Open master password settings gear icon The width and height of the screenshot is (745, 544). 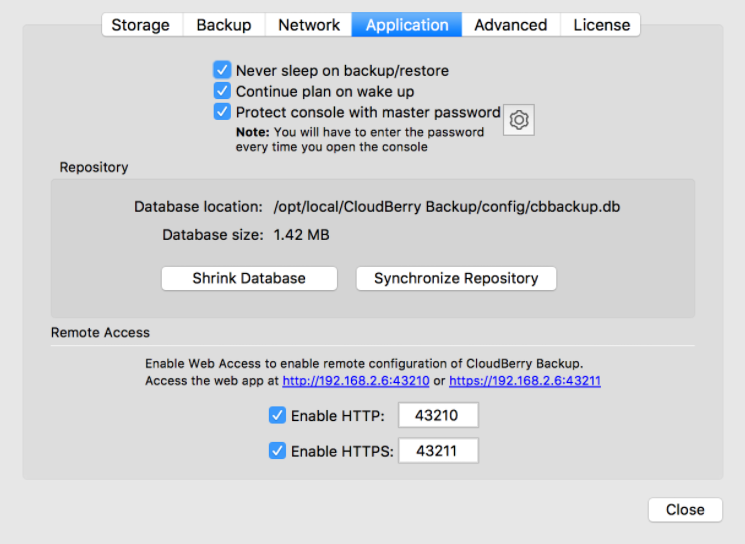pos(519,120)
